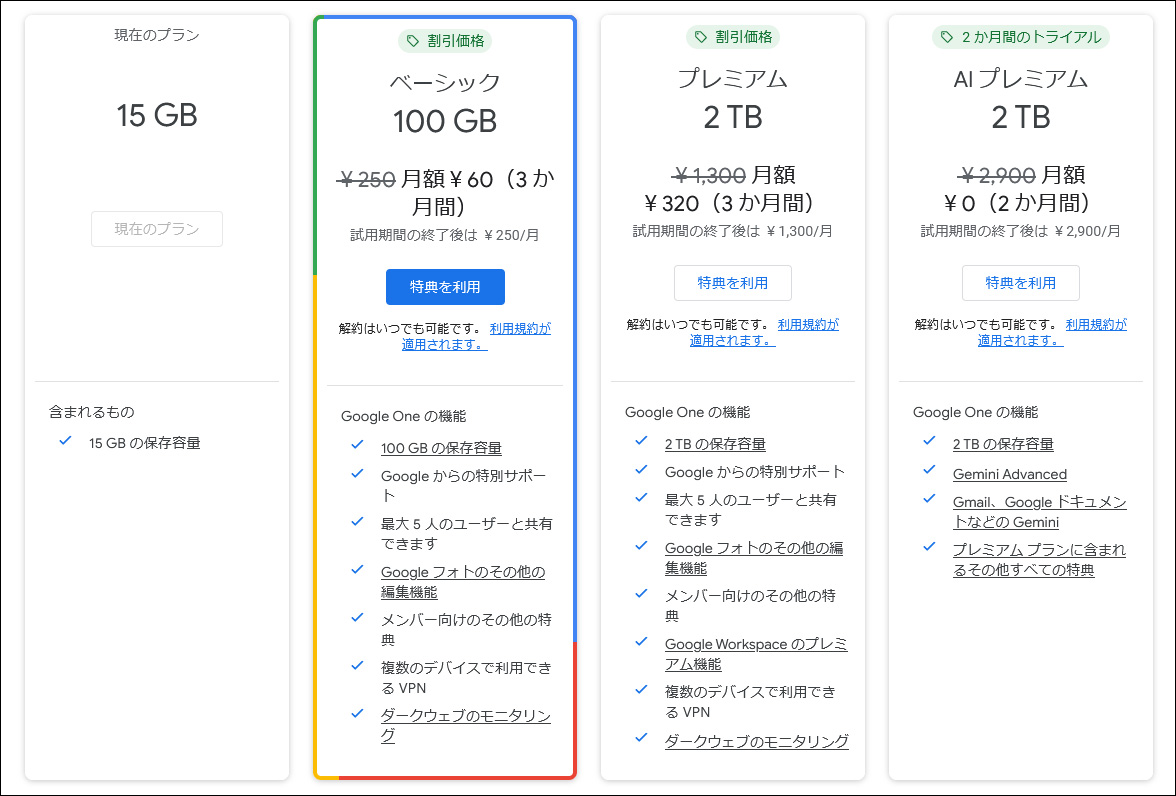The image size is (1176, 796).
Task: Open Gmail、Google ドキュメントなどの Gemini link
Action: tap(1040, 512)
